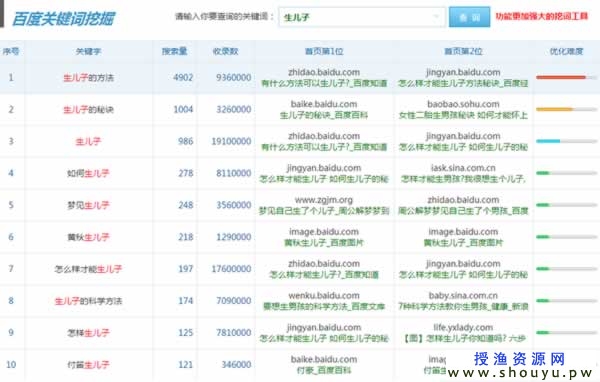This screenshot has height=382, width=600.
Task: Click the 关键字 column header
Action: coord(88,51)
